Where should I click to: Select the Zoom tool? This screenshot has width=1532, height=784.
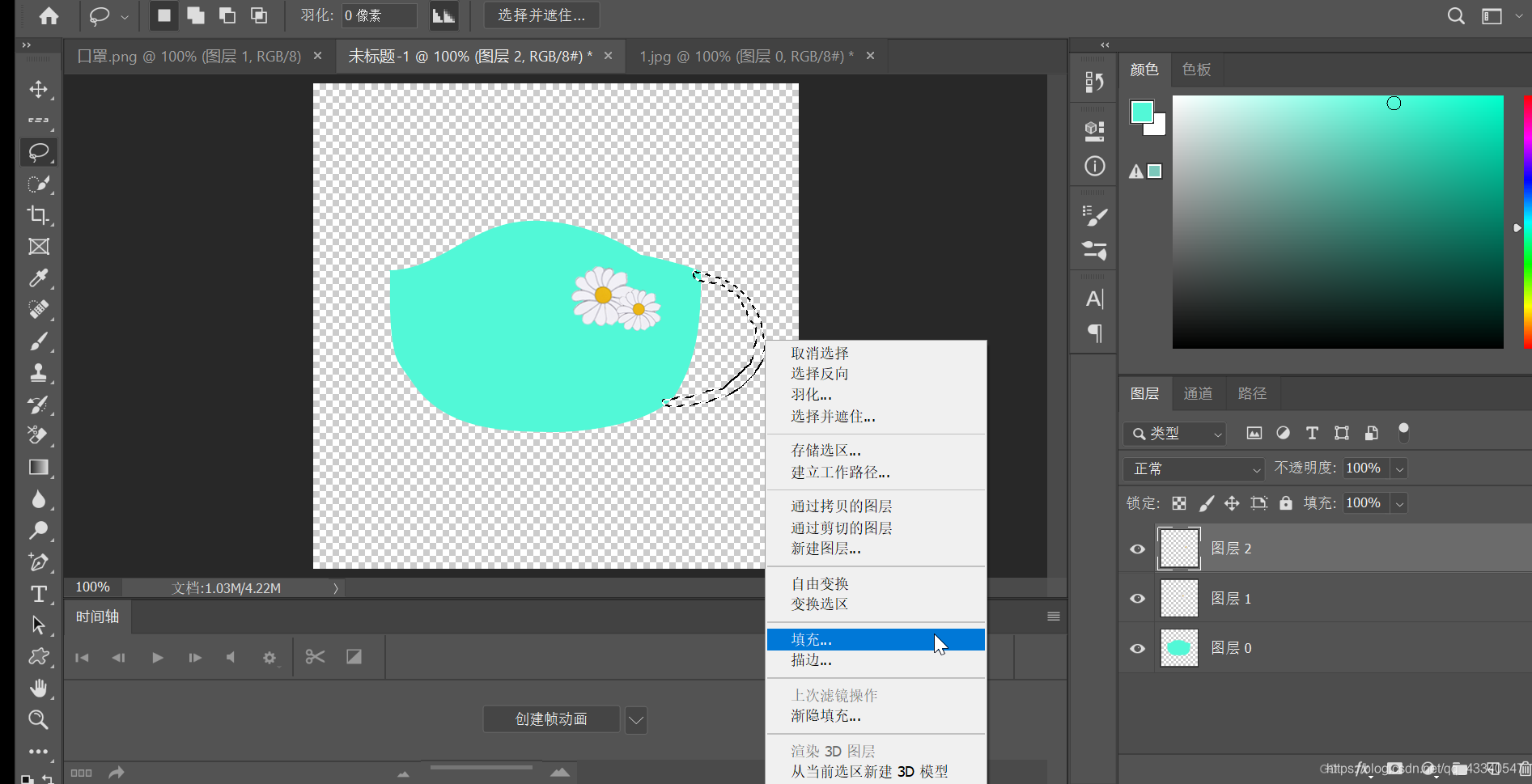38,719
